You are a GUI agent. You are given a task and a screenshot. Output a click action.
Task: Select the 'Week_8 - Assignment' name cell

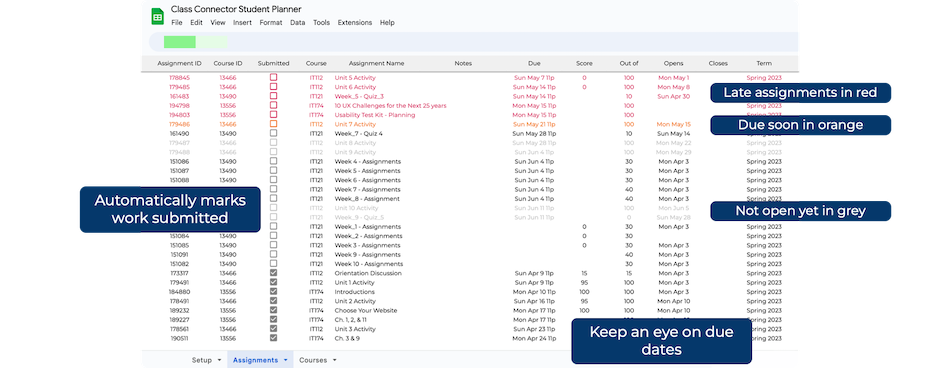tap(367, 198)
